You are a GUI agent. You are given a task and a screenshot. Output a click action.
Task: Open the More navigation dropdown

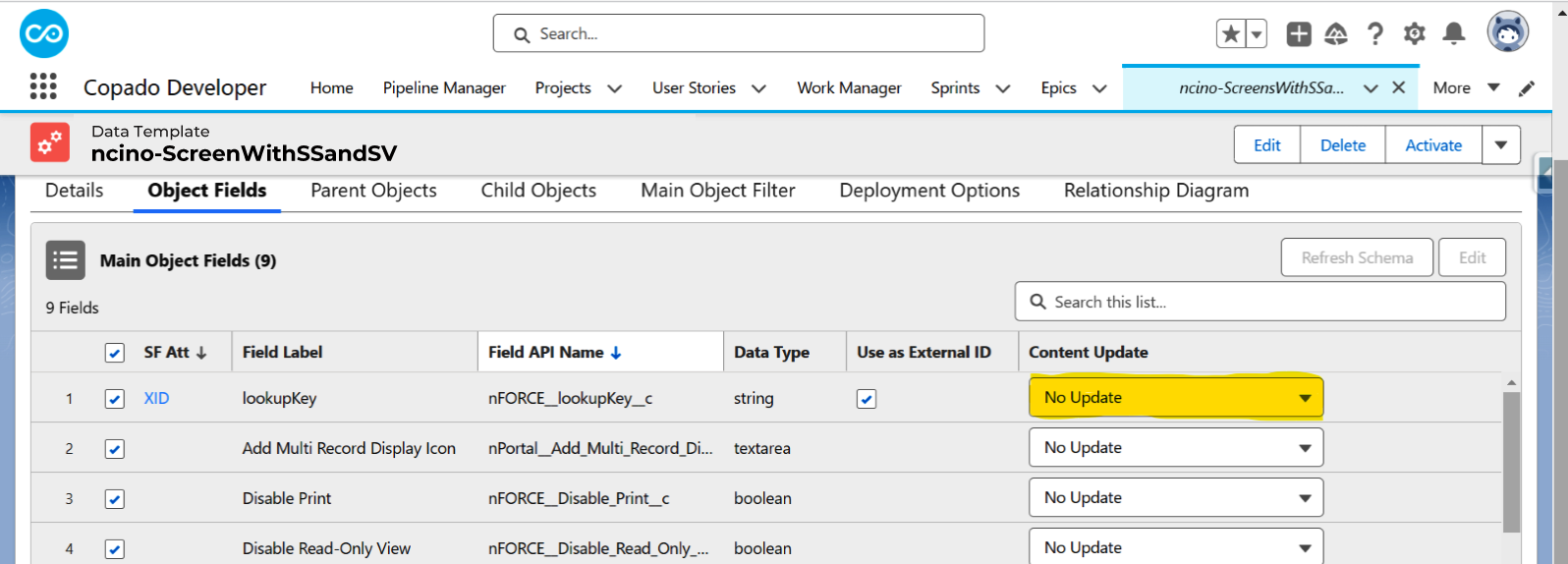1466,87
